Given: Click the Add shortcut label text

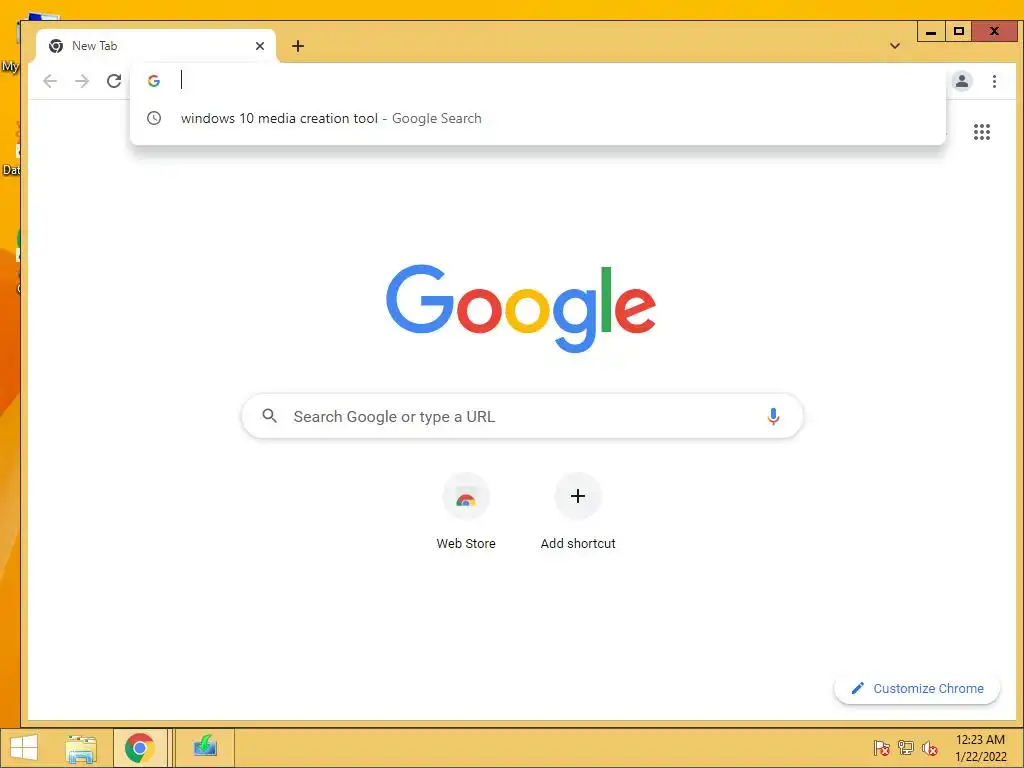Looking at the screenshot, I should click(577, 543).
